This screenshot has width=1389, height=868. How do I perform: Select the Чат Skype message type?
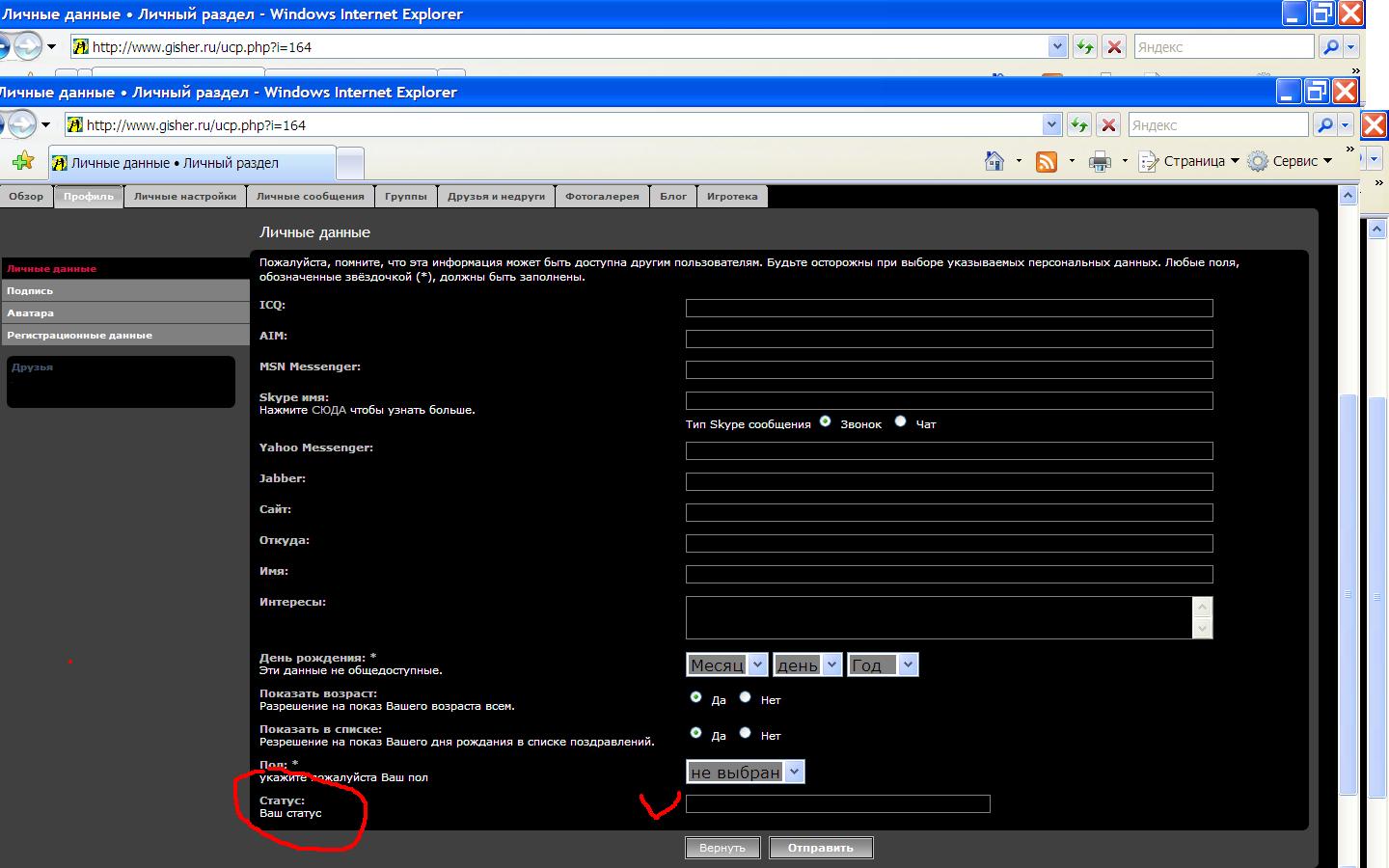point(901,421)
